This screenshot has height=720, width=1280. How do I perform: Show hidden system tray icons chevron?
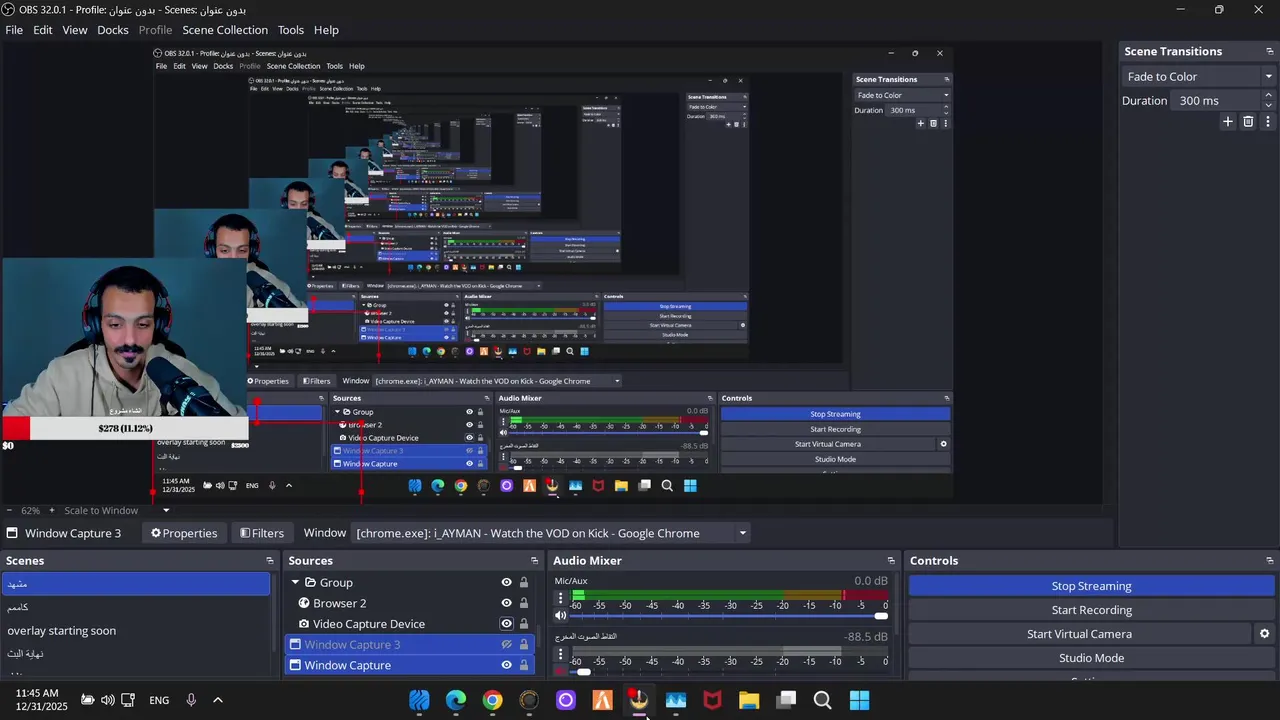click(x=218, y=700)
